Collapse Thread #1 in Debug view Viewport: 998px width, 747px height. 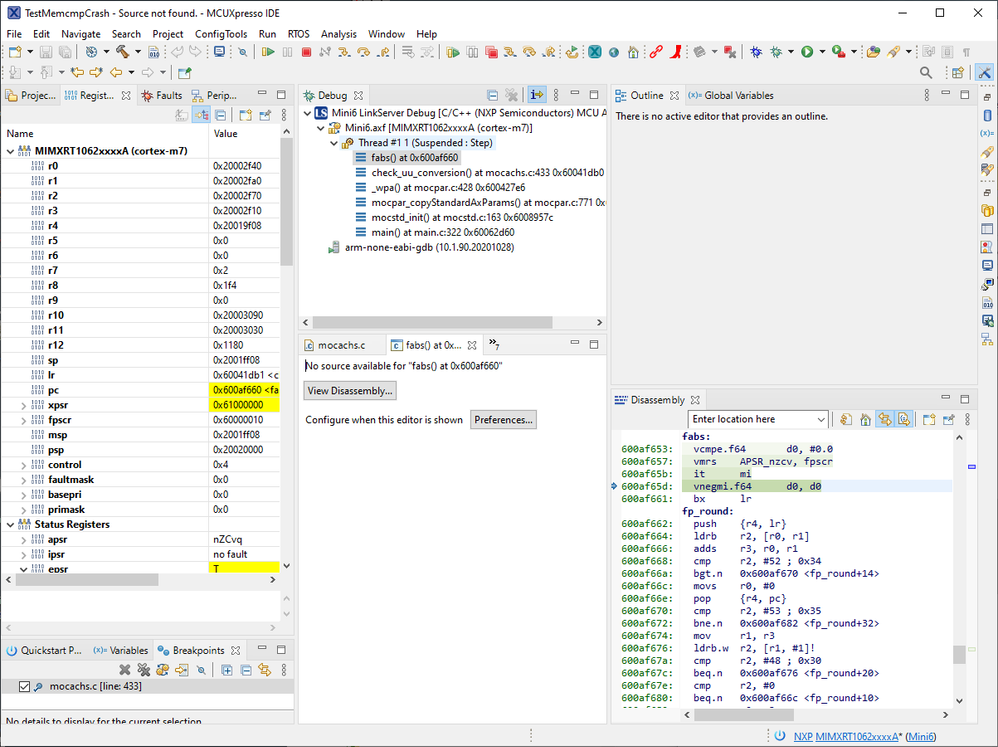point(334,143)
